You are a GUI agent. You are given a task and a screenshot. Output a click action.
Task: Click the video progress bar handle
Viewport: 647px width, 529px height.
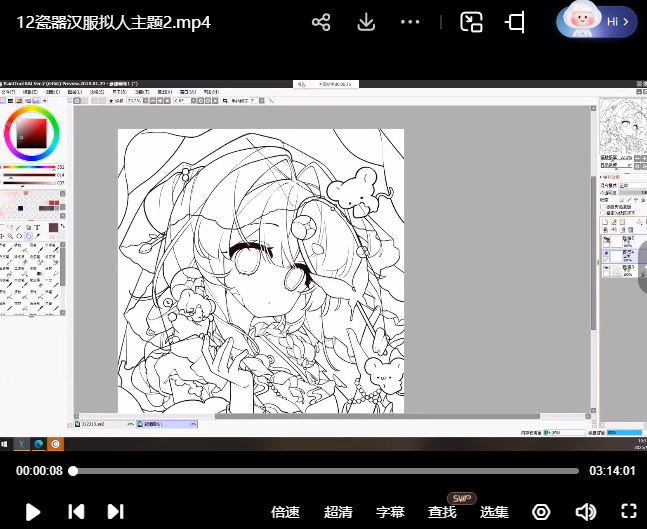(73, 471)
